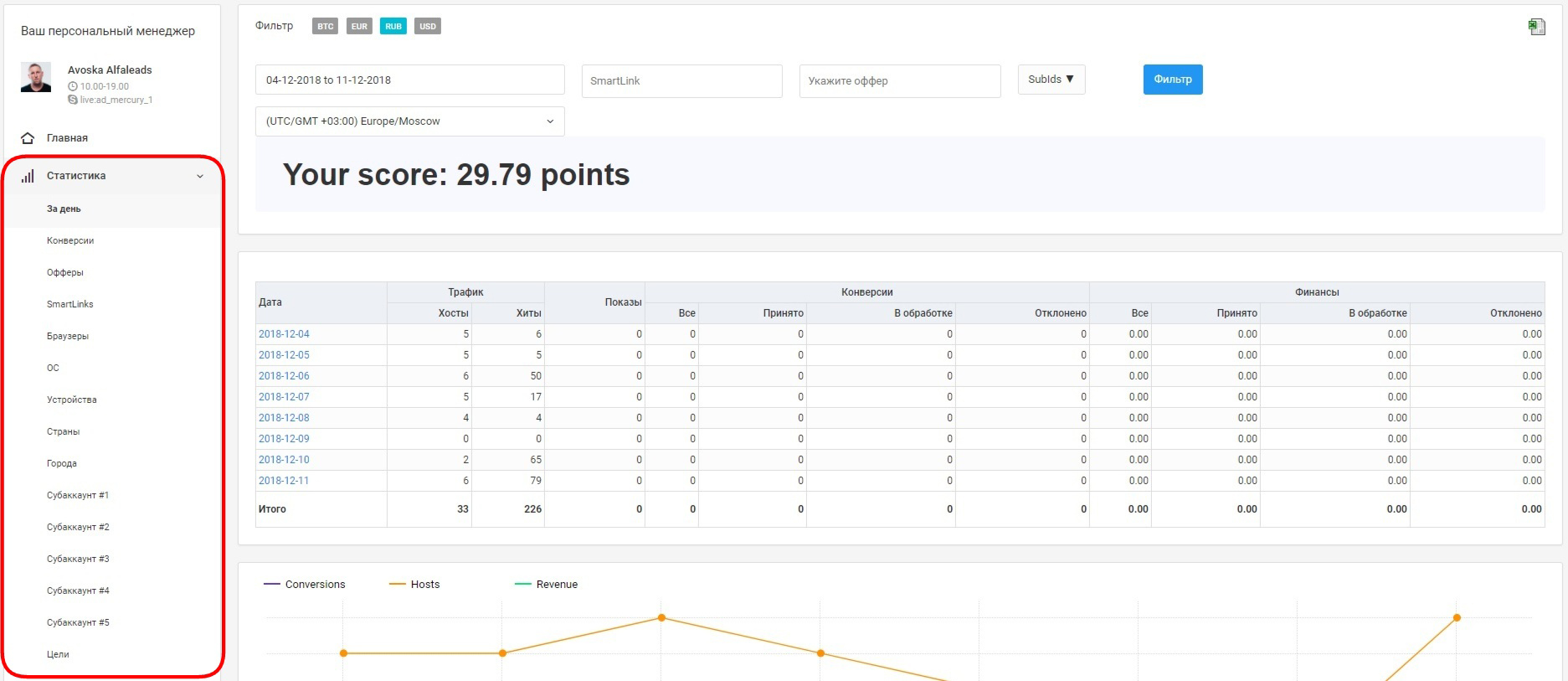Open the Цели menu item

58,654
